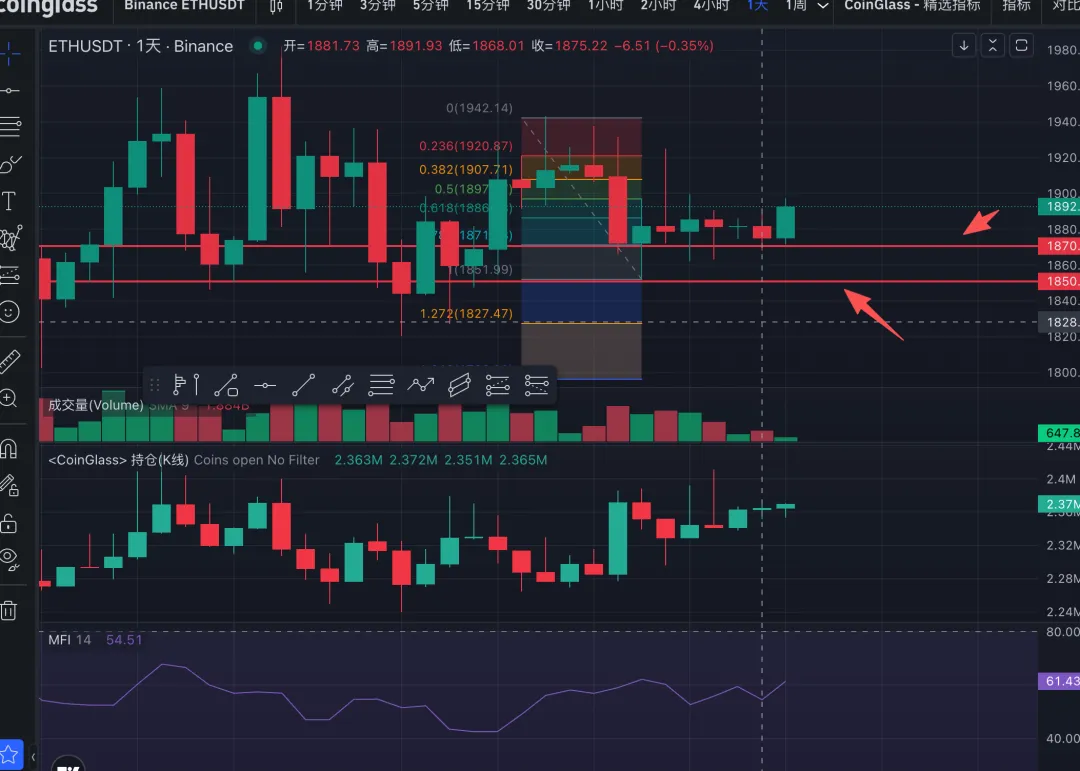Select the active 1天 timeframe
1080x771 pixels.
(x=758, y=6)
